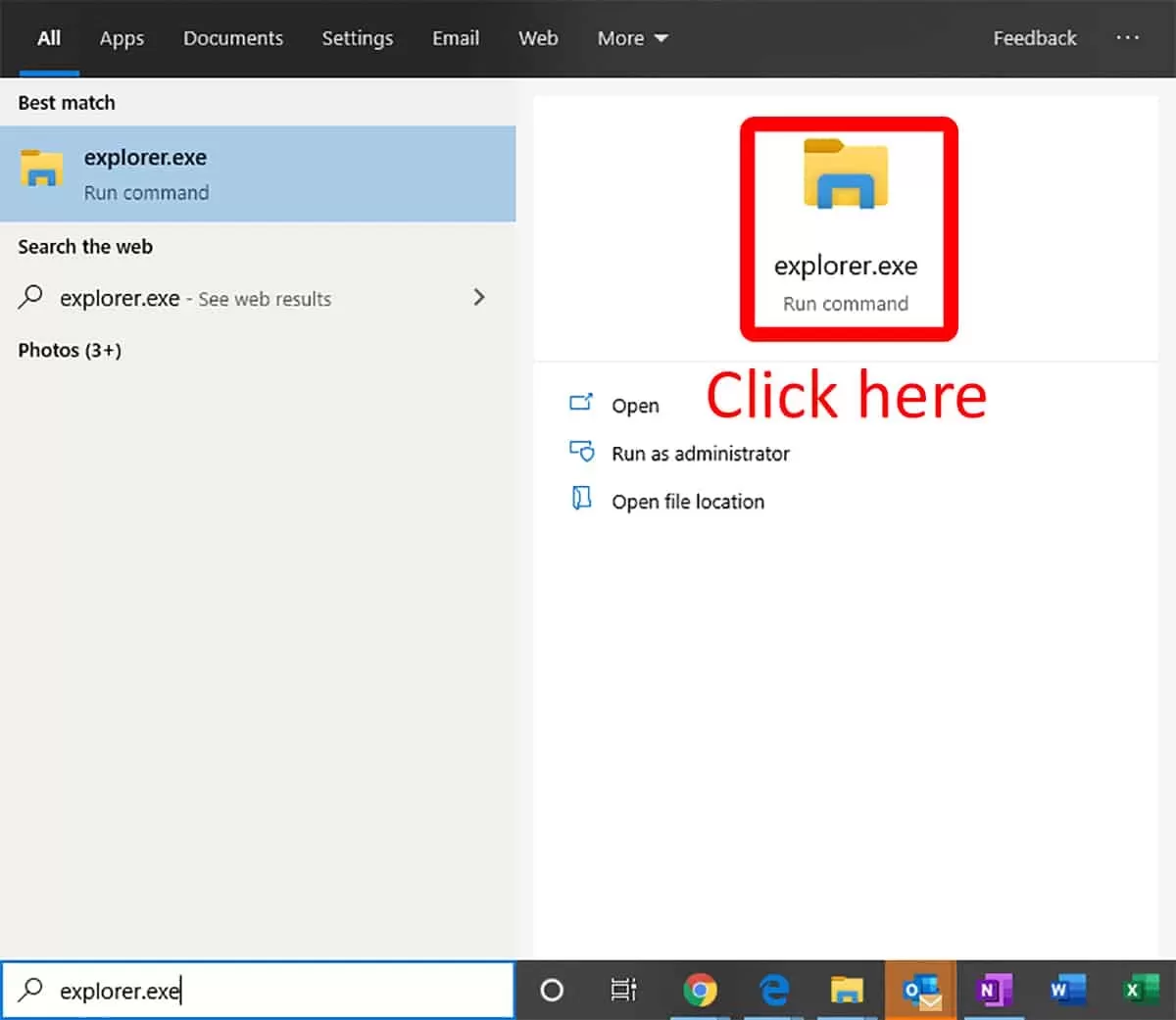Expand the More filter dropdown

(x=632, y=38)
